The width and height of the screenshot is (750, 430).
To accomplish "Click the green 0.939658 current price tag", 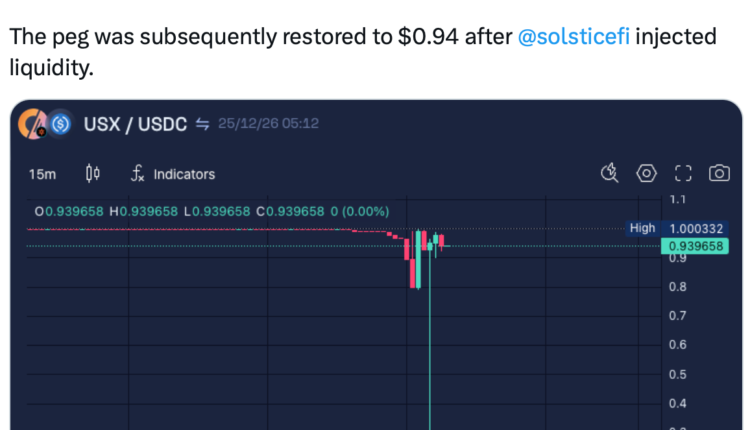I will [696, 246].
